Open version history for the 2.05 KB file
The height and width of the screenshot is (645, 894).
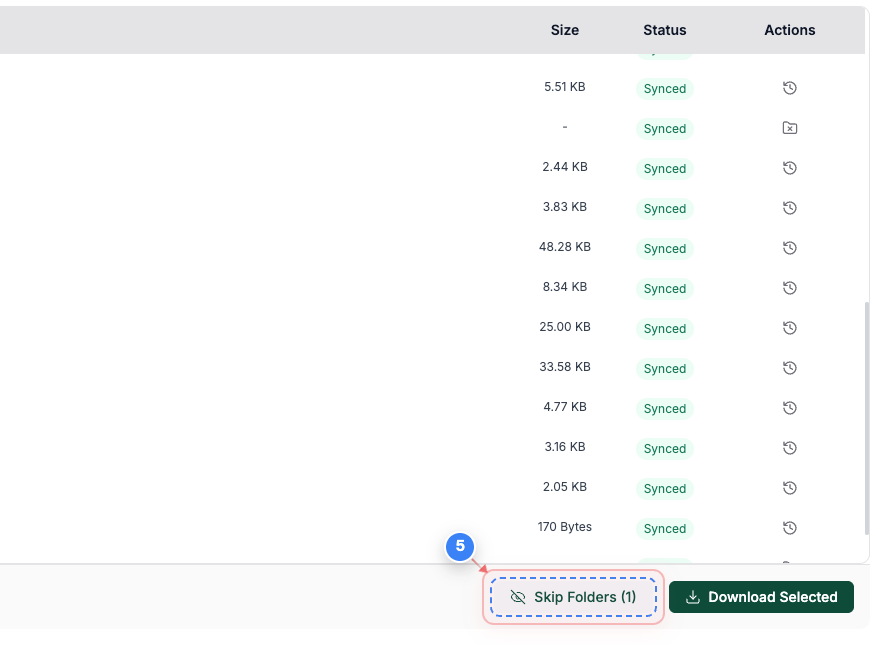pos(789,488)
